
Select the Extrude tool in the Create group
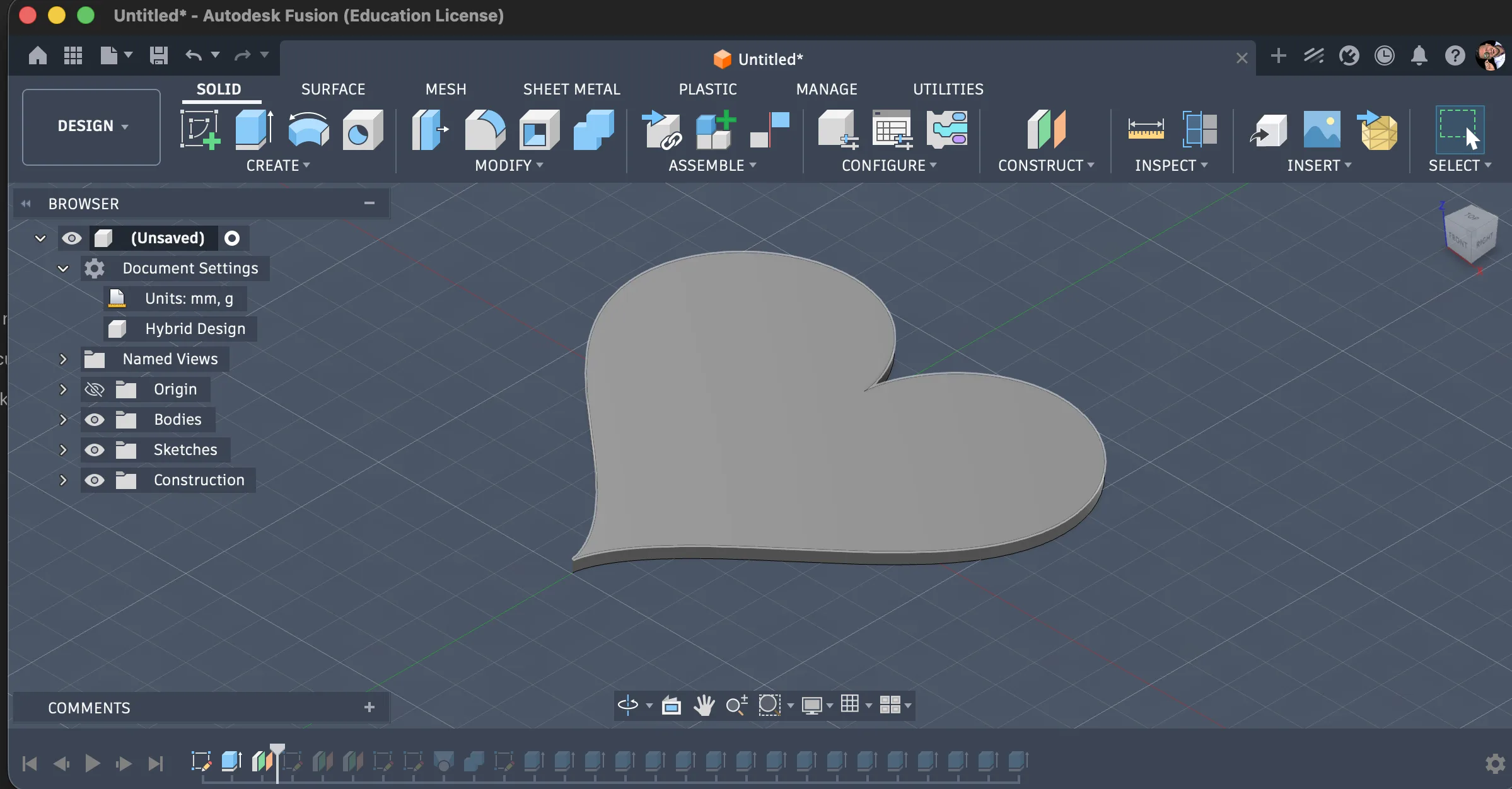click(x=254, y=129)
